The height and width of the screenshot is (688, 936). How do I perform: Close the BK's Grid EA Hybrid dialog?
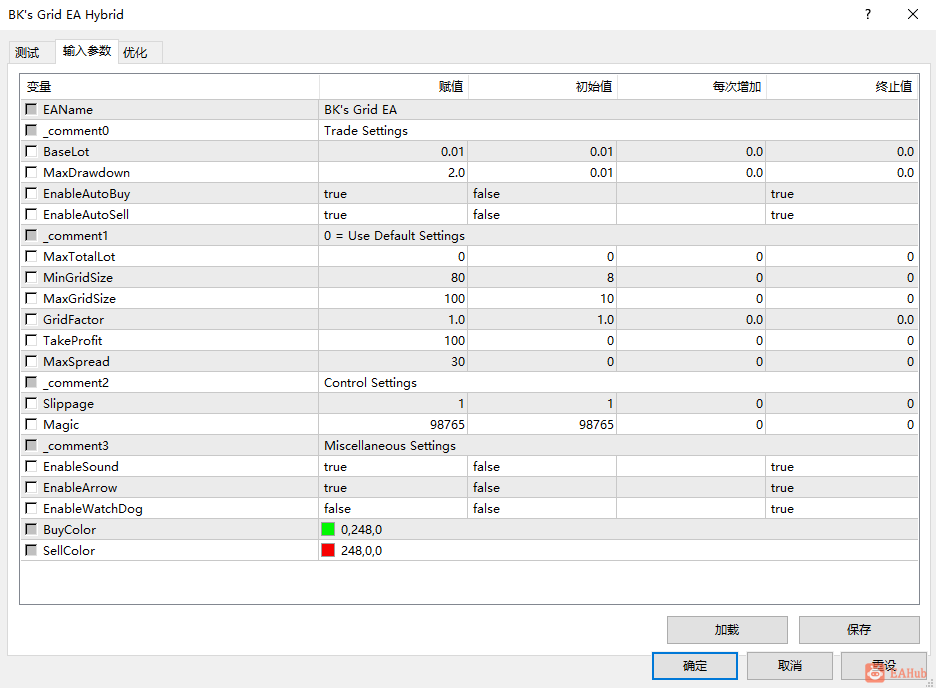tap(913, 14)
